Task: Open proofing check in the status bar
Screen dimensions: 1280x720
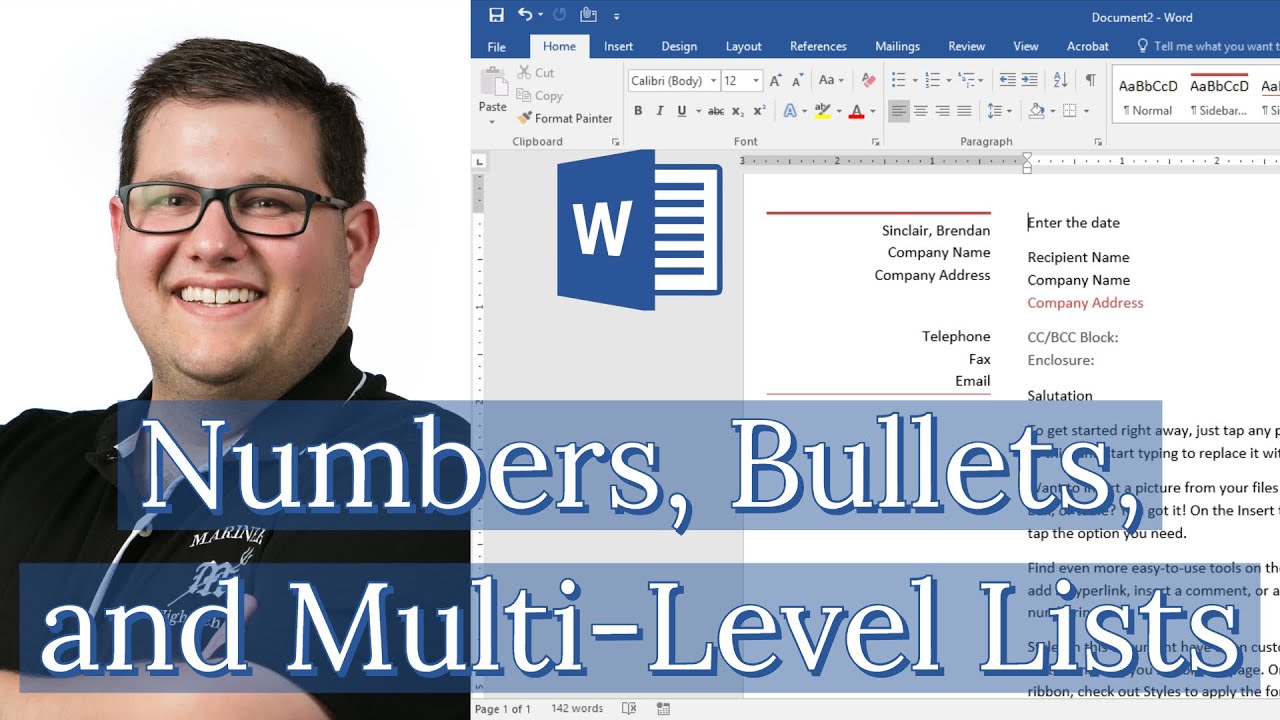Action: coord(628,708)
